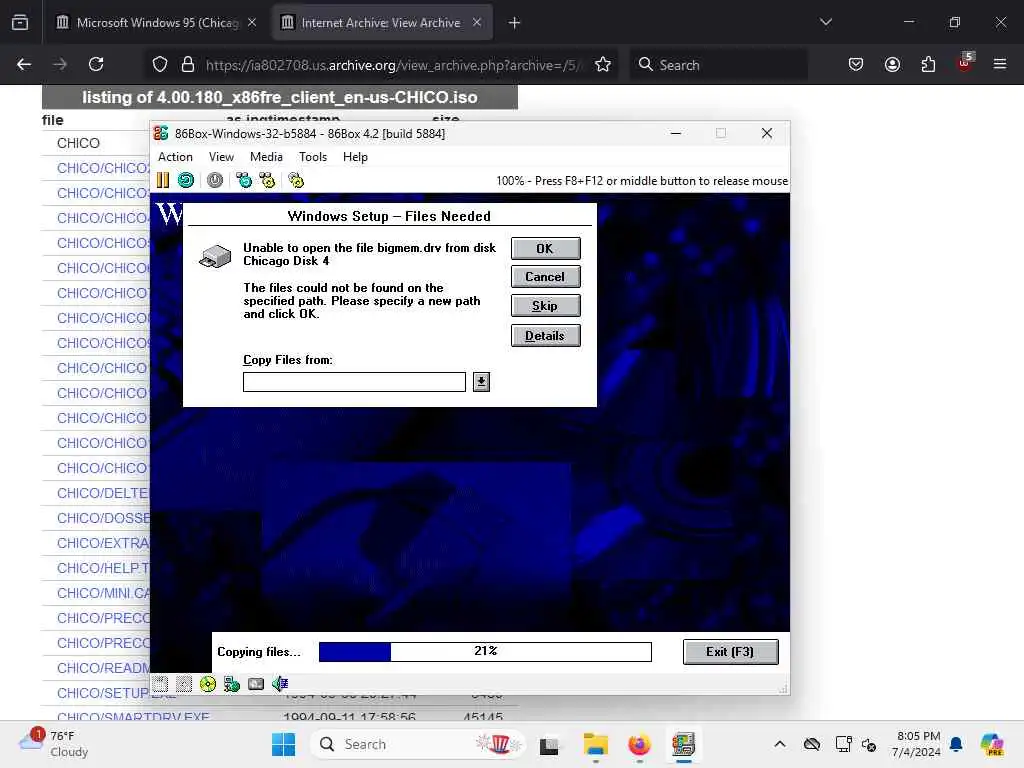Send Ctrl+Alt+Esc via toolbar icon

268,180
